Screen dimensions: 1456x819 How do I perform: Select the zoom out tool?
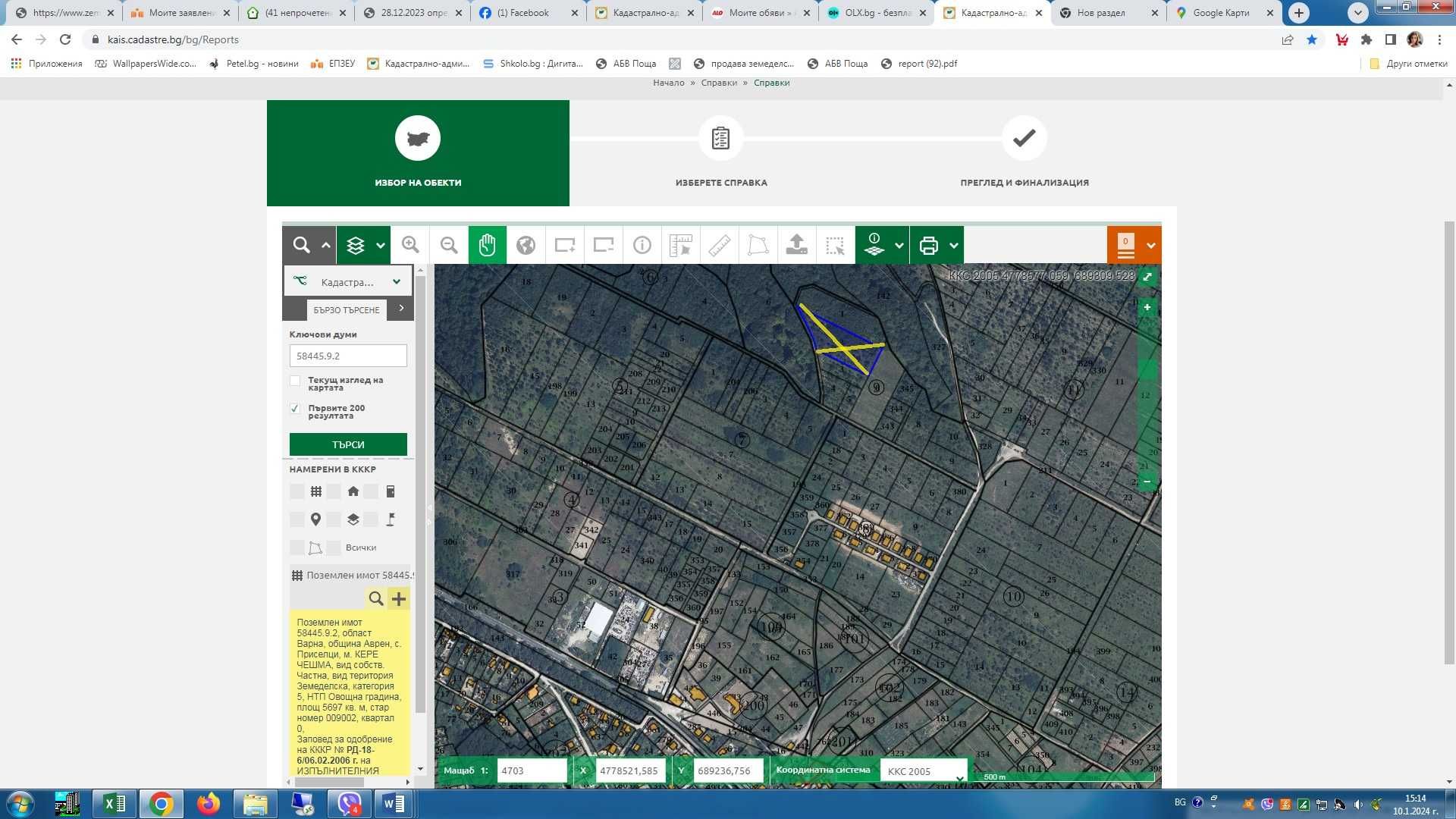click(449, 245)
